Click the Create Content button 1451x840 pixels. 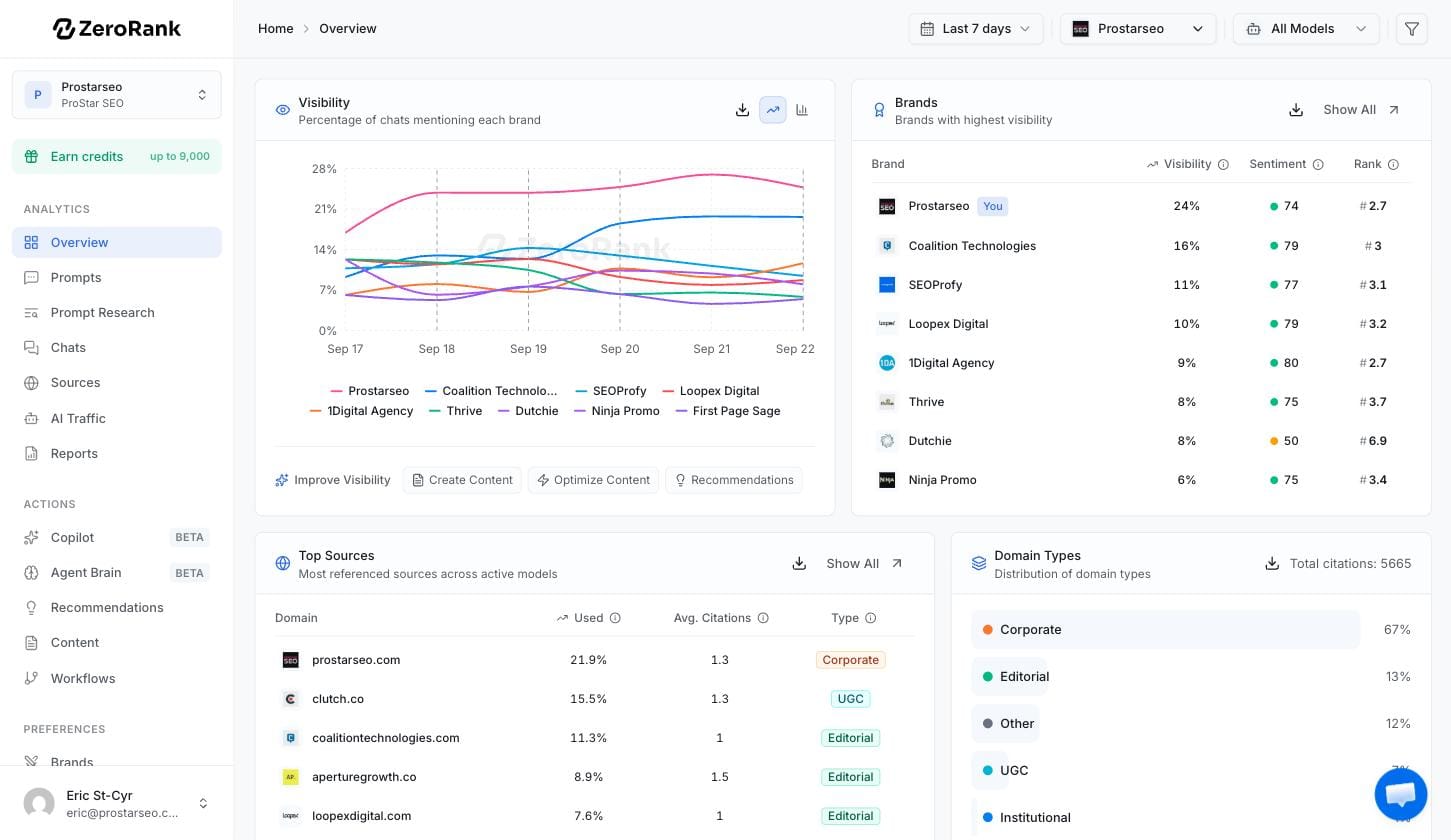pos(462,480)
